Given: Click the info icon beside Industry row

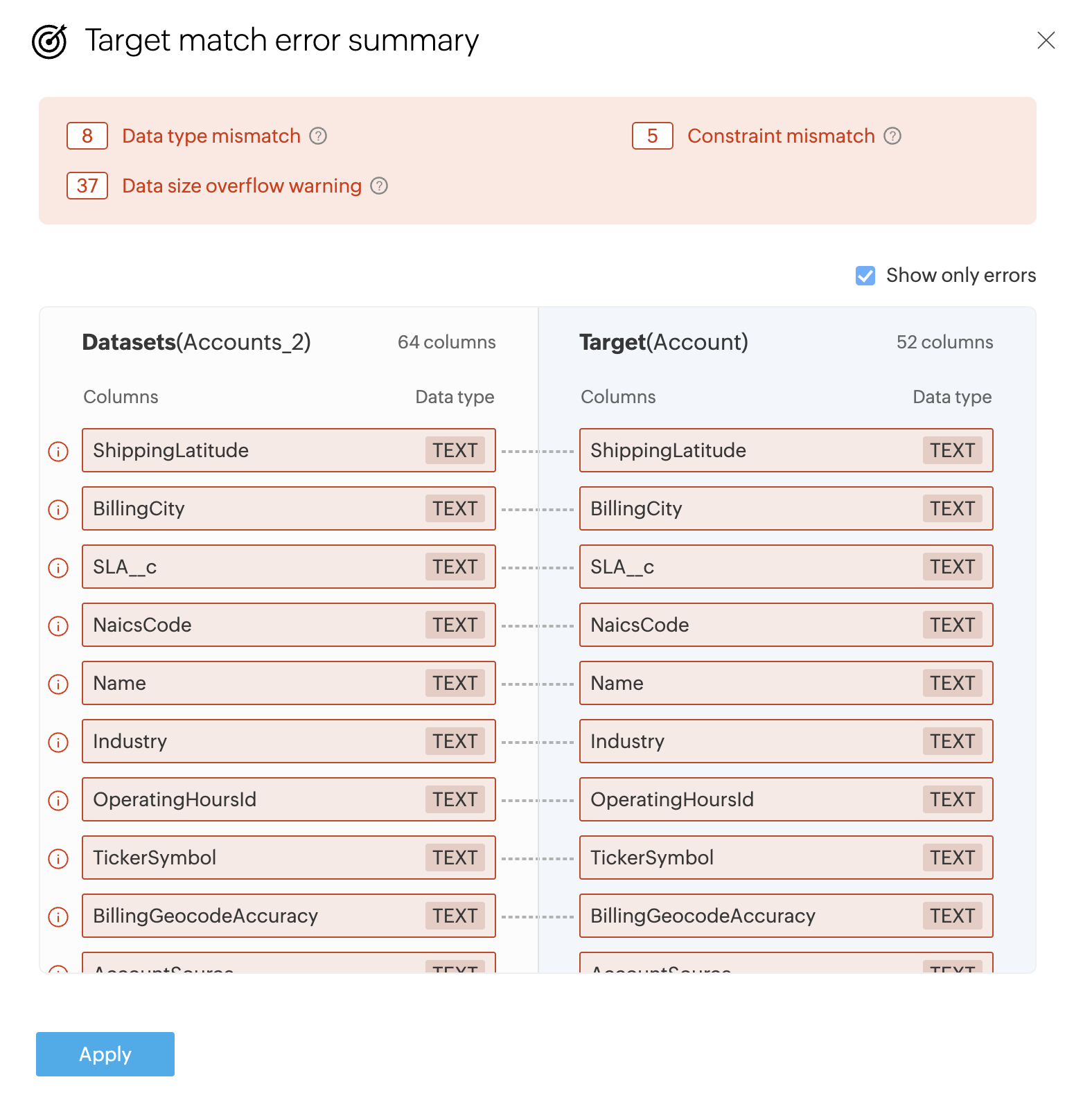Looking at the screenshot, I should (58, 743).
